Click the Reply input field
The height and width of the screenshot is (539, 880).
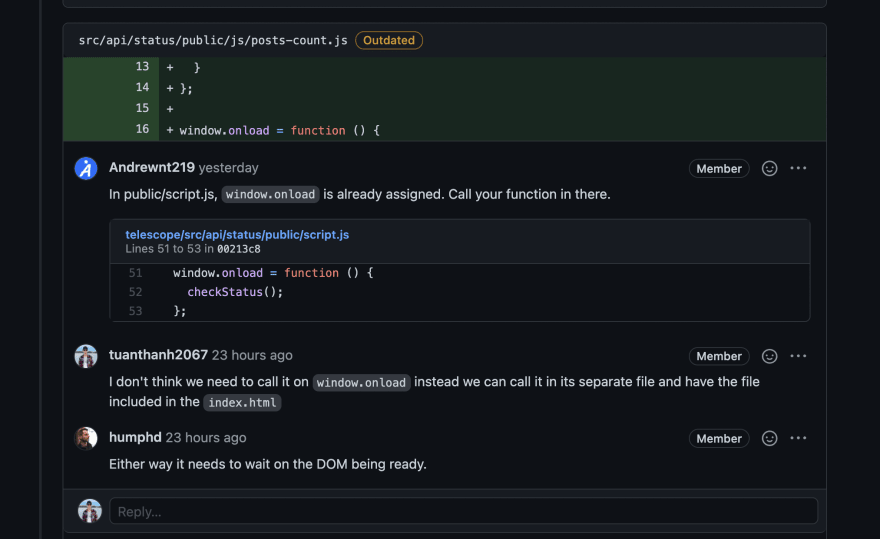[x=464, y=511]
